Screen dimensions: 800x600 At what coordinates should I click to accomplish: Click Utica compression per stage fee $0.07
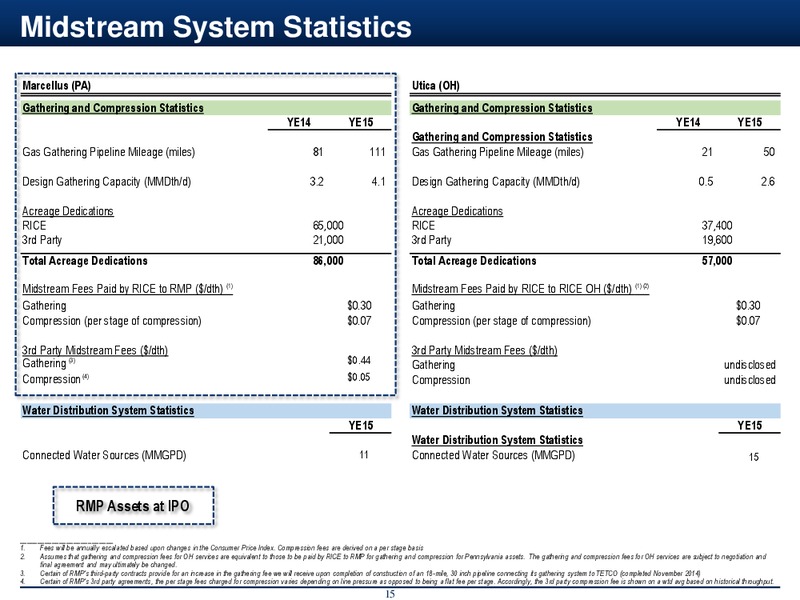point(748,321)
